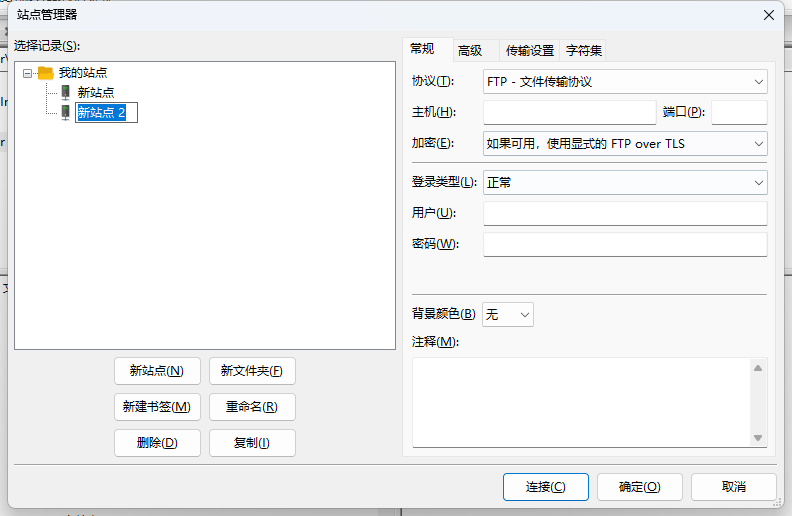Switch to the 传输设置 tab
Image resolution: width=792 pixels, height=516 pixels.
[529, 50]
